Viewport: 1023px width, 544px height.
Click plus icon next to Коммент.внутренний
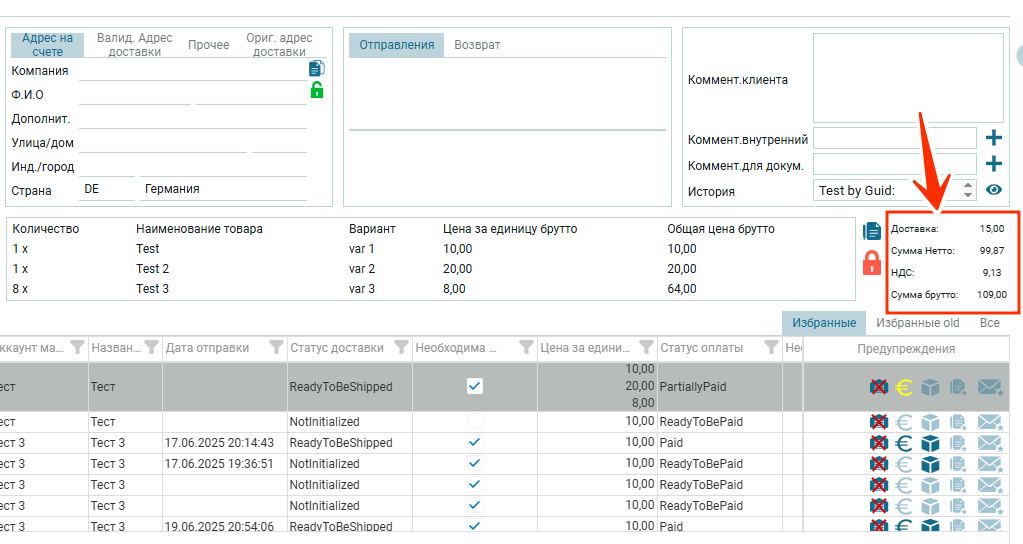coord(993,138)
